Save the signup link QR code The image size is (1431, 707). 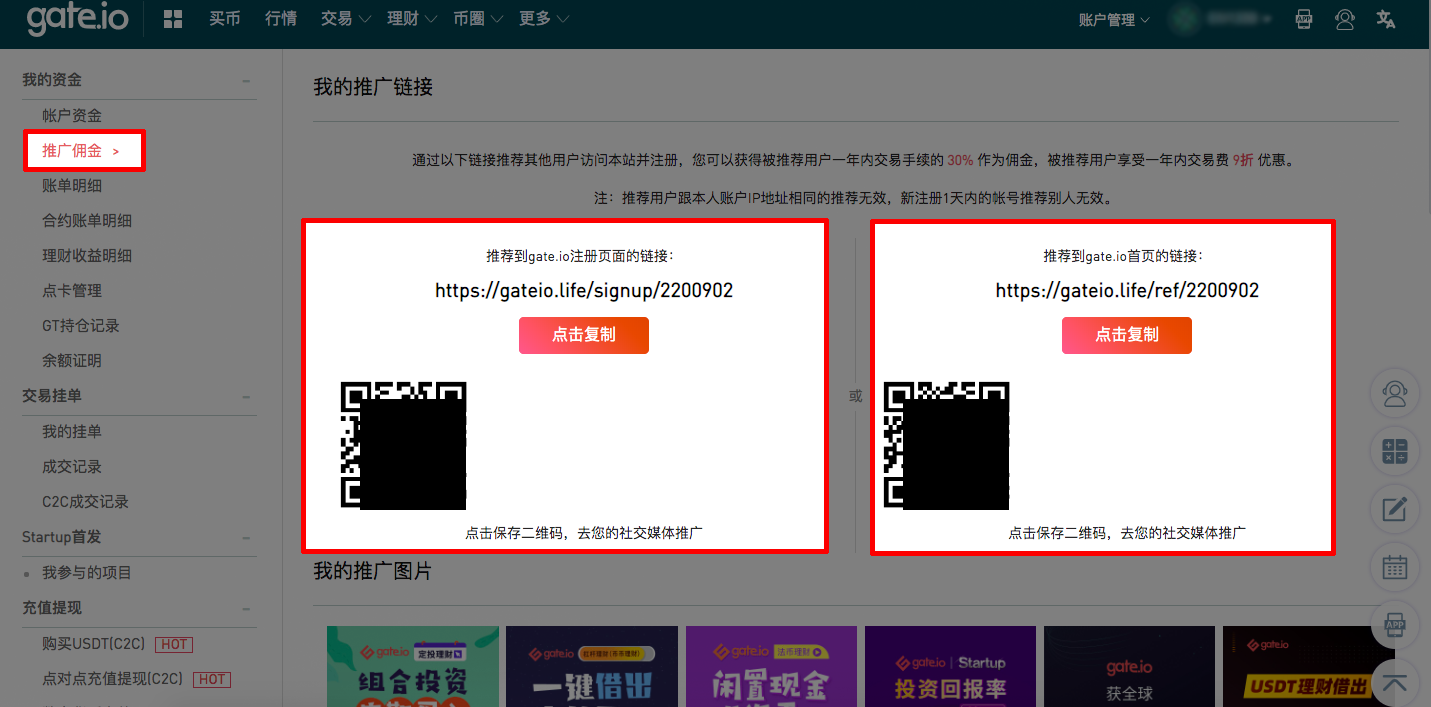coord(403,445)
